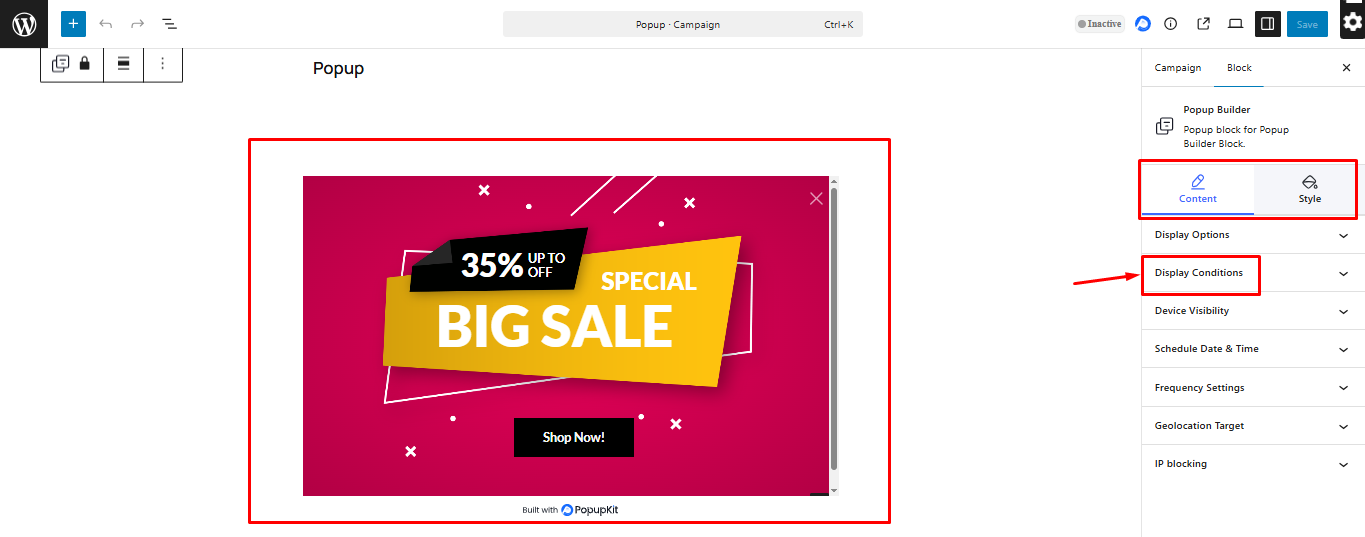Open the document overview list icon
The width and height of the screenshot is (1365, 537).
(170, 23)
